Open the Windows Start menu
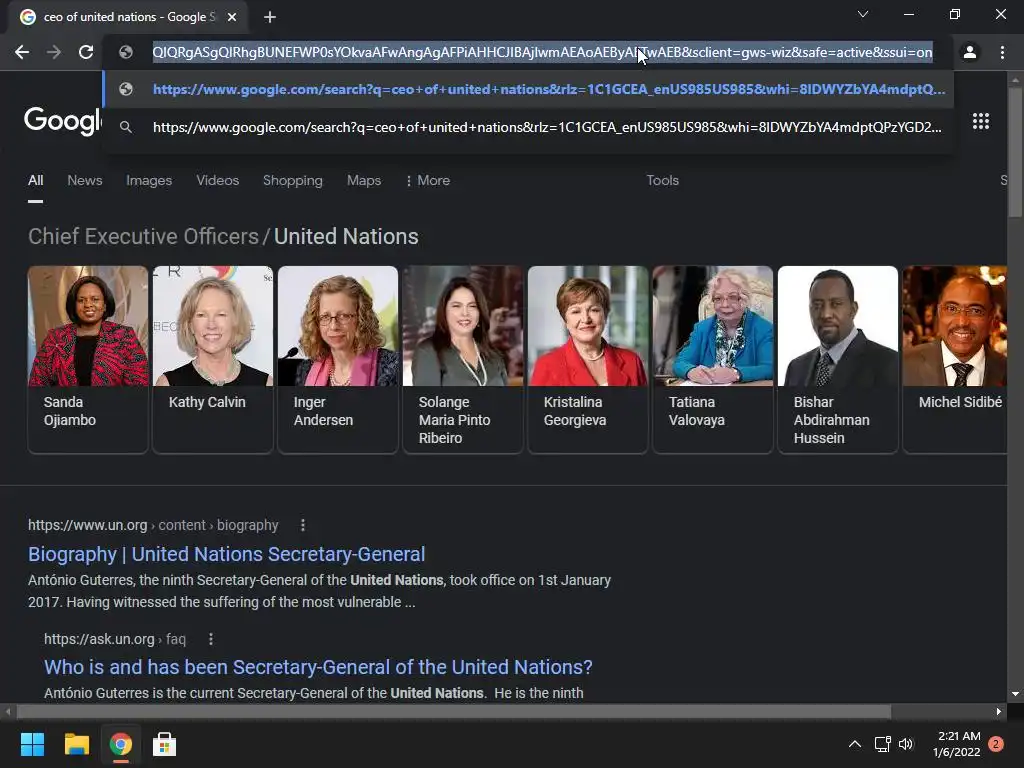Image resolution: width=1024 pixels, height=768 pixels. tap(32, 744)
